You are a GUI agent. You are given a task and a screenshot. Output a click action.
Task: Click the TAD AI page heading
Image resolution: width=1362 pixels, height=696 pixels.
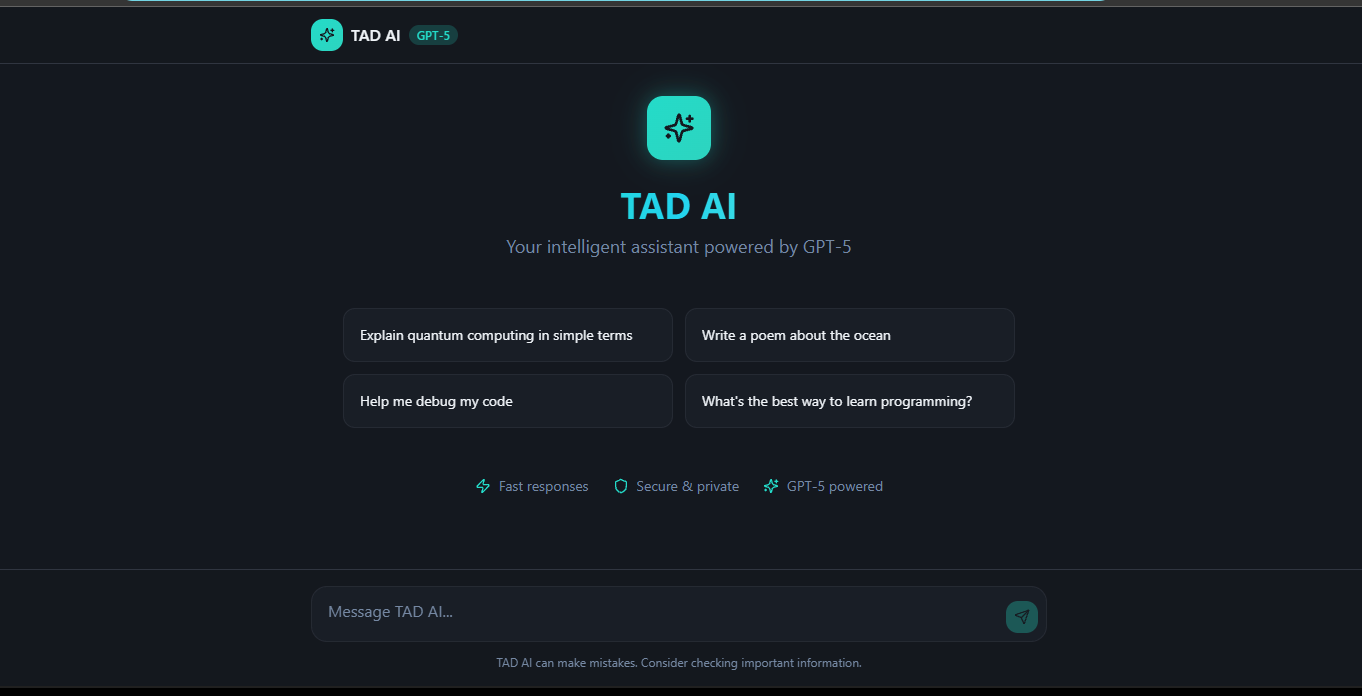[x=678, y=205]
